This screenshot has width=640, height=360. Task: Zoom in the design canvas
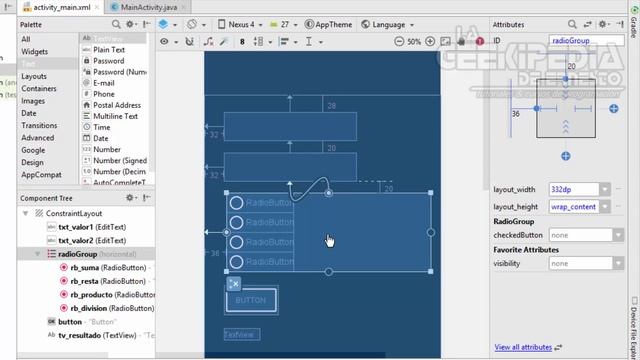430,42
